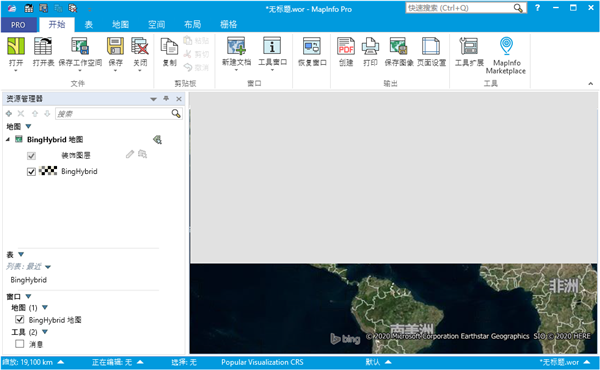Image resolution: width=600 pixels, height=370 pixels.
Task: Open the 表 section dropdown arrow
Action: click(21, 254)
